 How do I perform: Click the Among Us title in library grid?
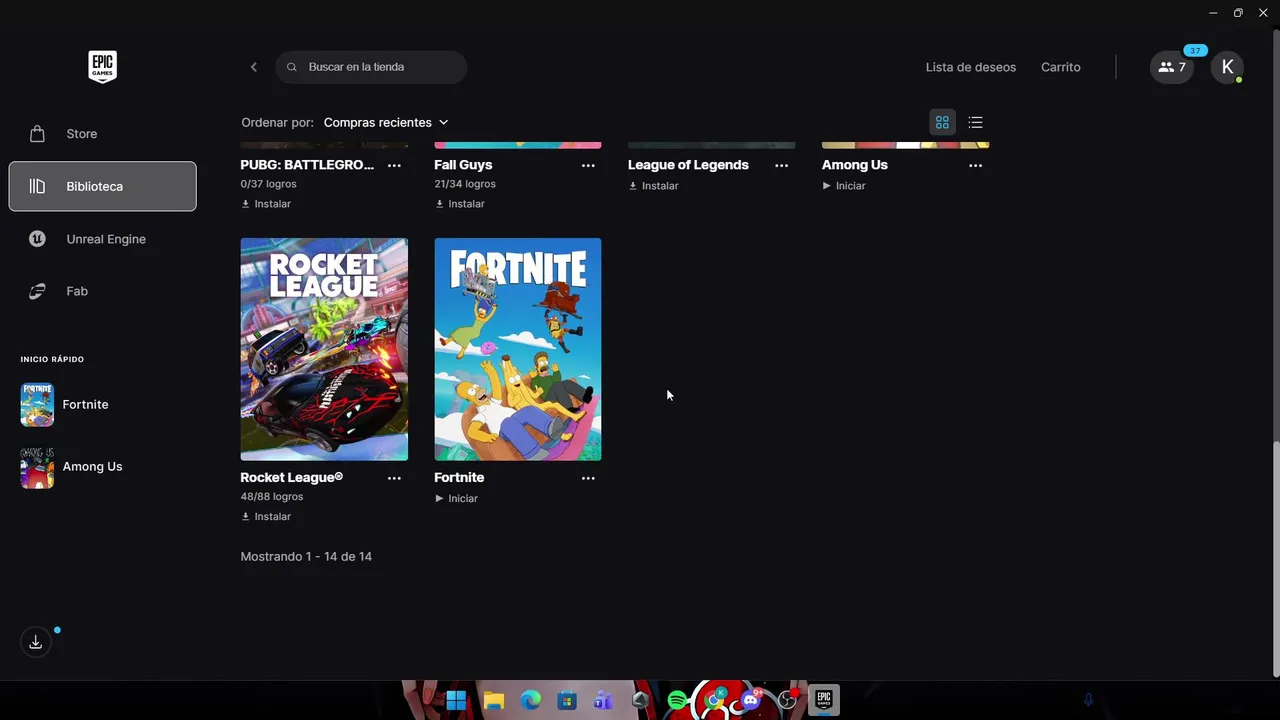pos(855,165)
